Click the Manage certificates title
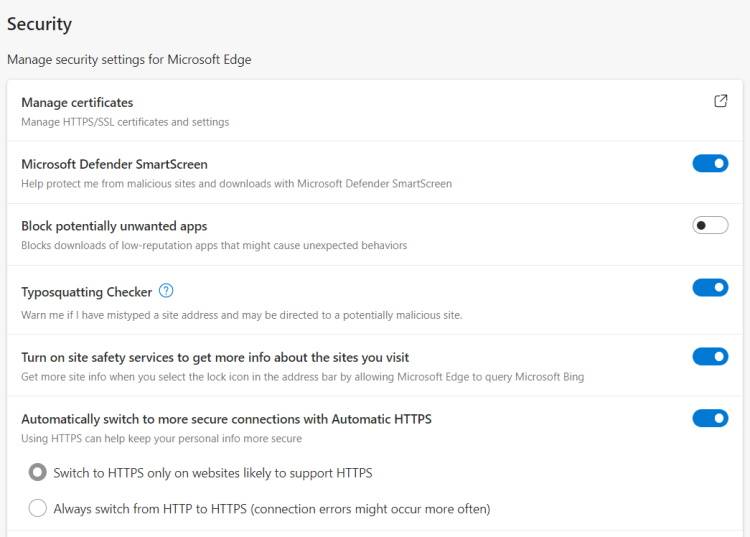 [x=77, y=102]
